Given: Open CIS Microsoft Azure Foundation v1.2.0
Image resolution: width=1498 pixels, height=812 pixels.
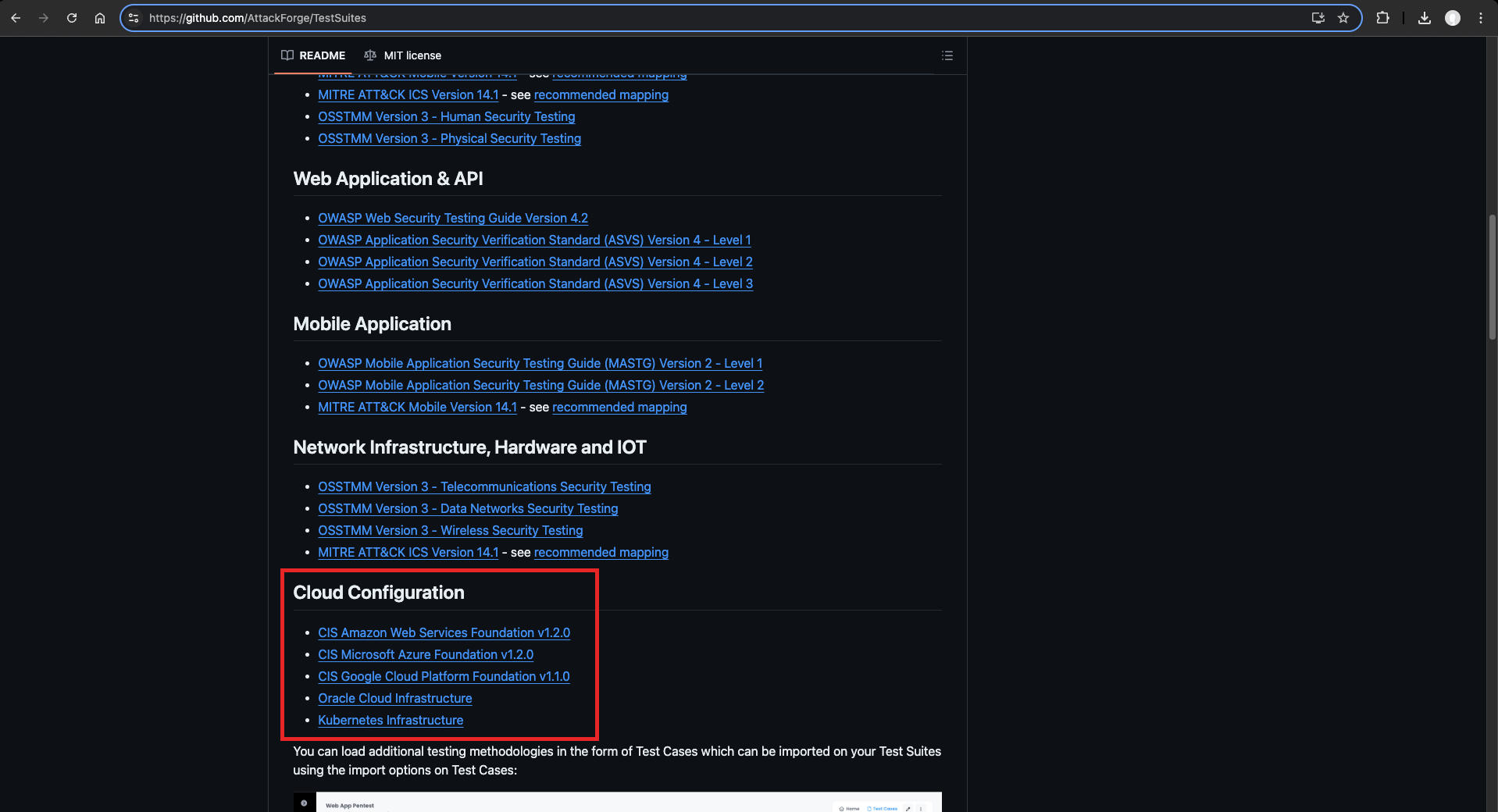Looking at the screenshot, I should click(426, 654).
